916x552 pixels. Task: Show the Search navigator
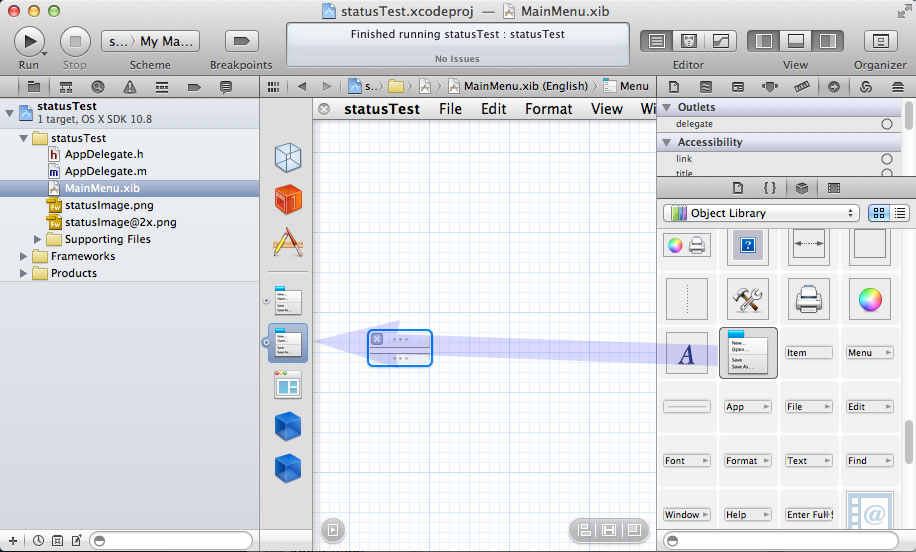[x=98, y=87]
